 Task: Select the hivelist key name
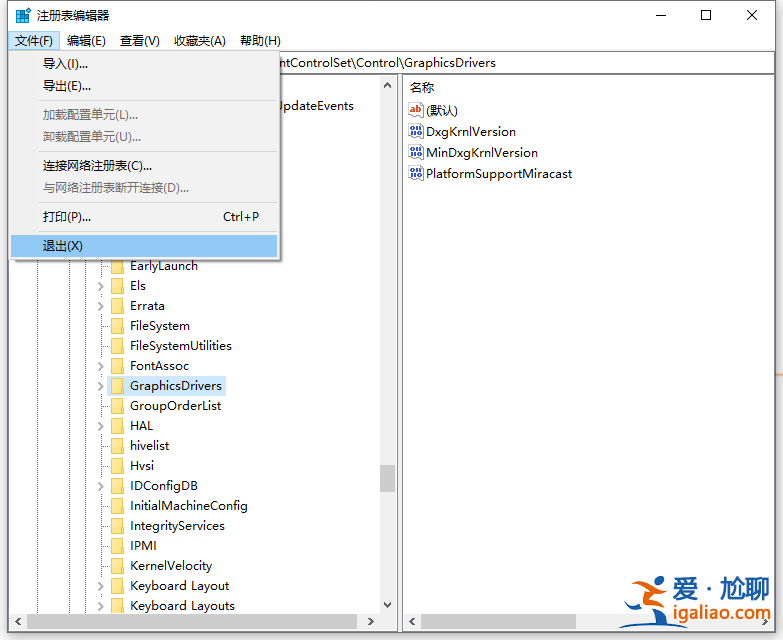pos(149,446)
